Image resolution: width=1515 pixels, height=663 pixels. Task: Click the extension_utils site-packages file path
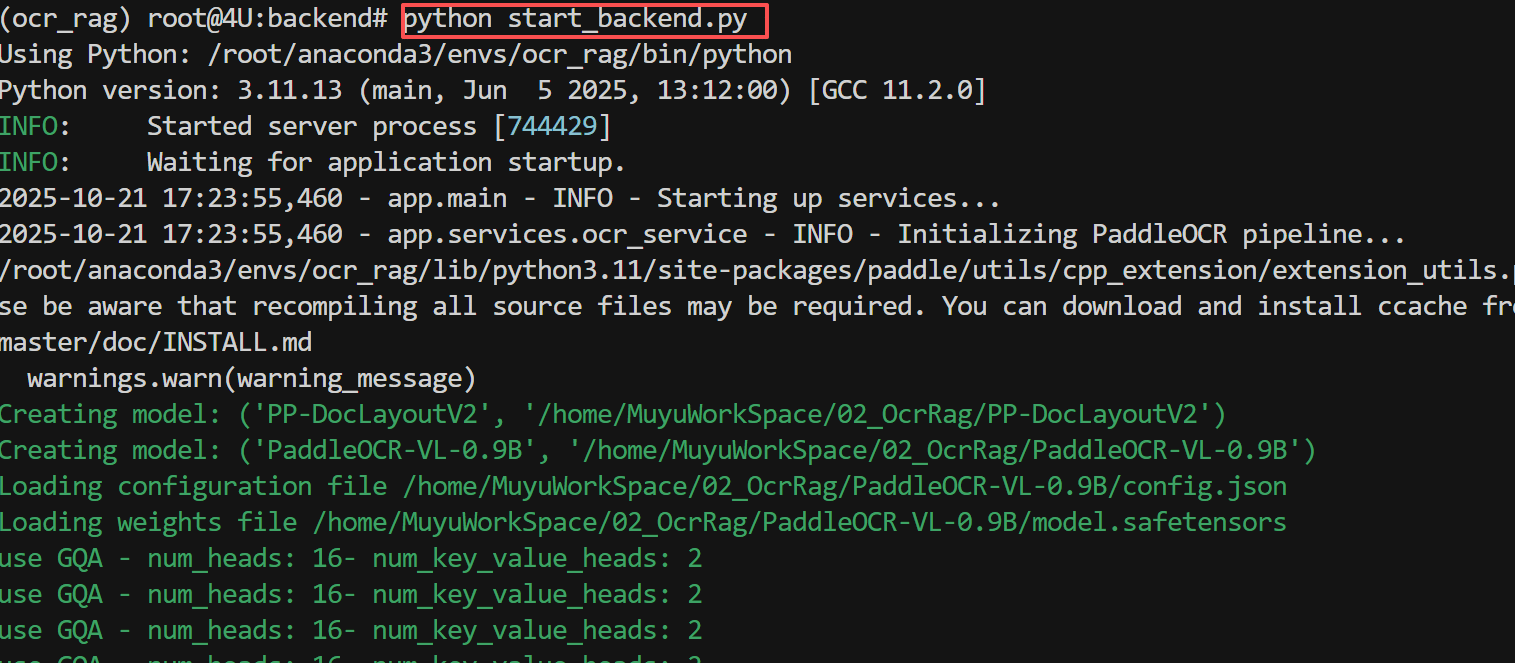(x=757, y=270)
